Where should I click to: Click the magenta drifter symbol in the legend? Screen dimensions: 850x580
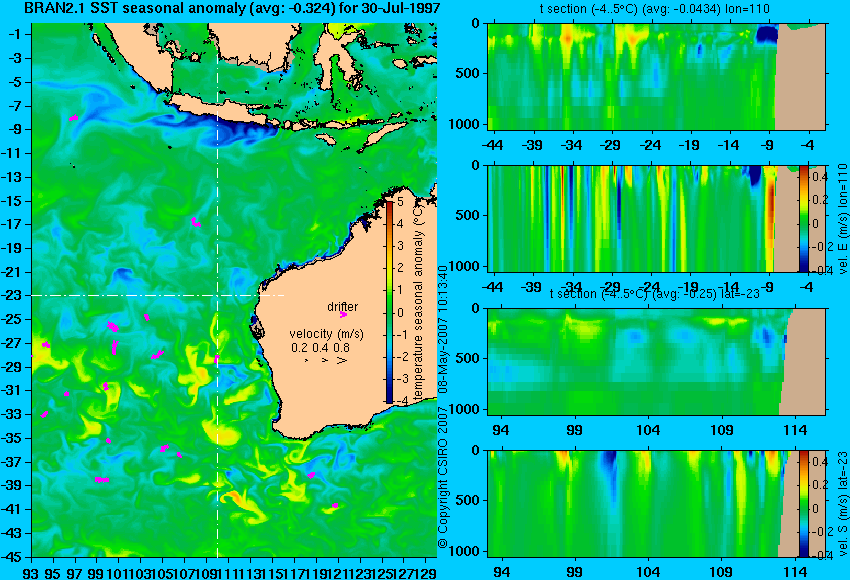(x=343, y=314)
